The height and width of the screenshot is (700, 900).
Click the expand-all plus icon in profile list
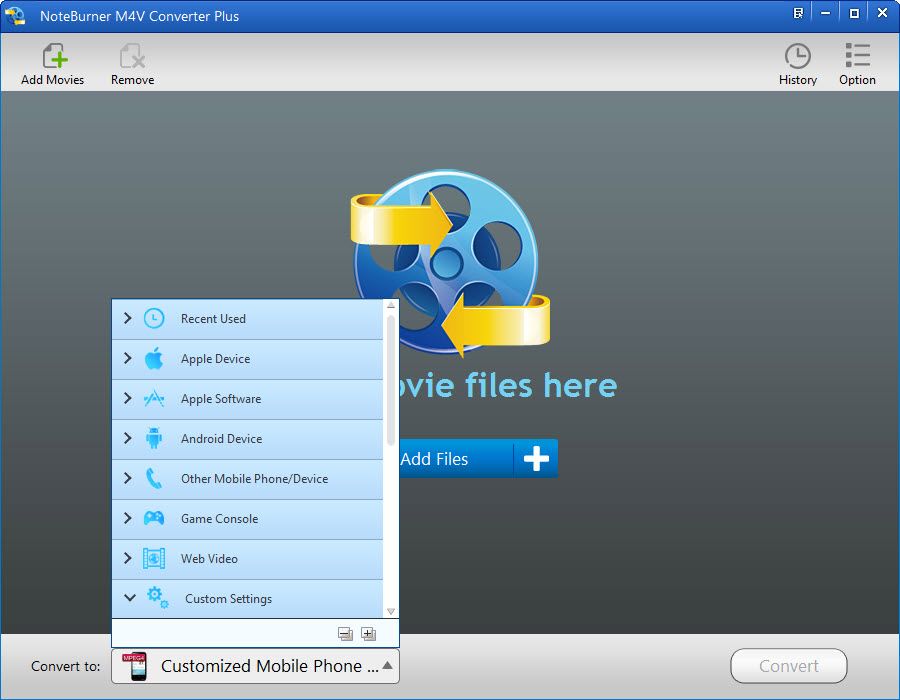[368, 634]
